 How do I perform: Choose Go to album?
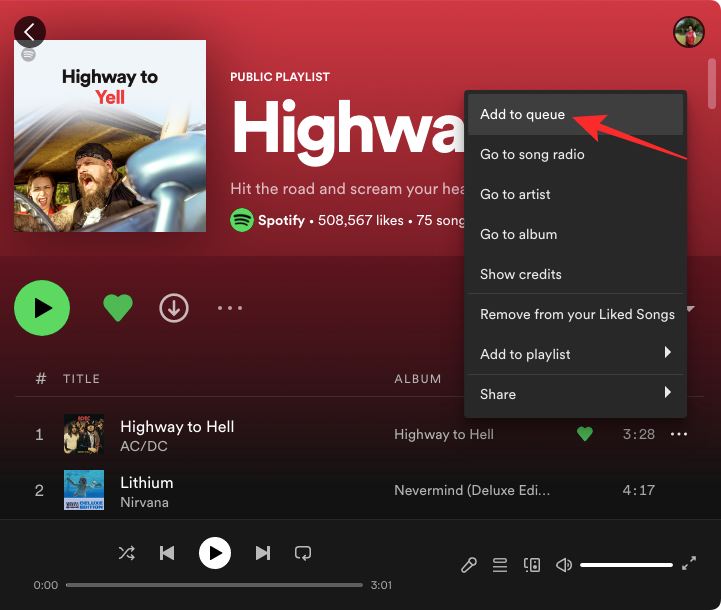click(x=575, y=234)
